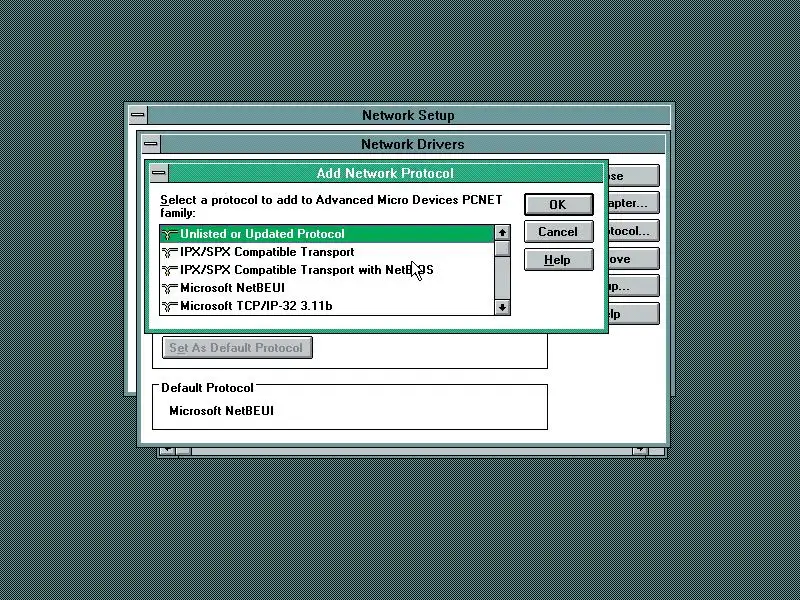Click protocol icon beside Unlisted or Updated Protocol
Image resolution: width=800 pixels, height=600 pixels.
pyautogui.click(x=169, y=234)
